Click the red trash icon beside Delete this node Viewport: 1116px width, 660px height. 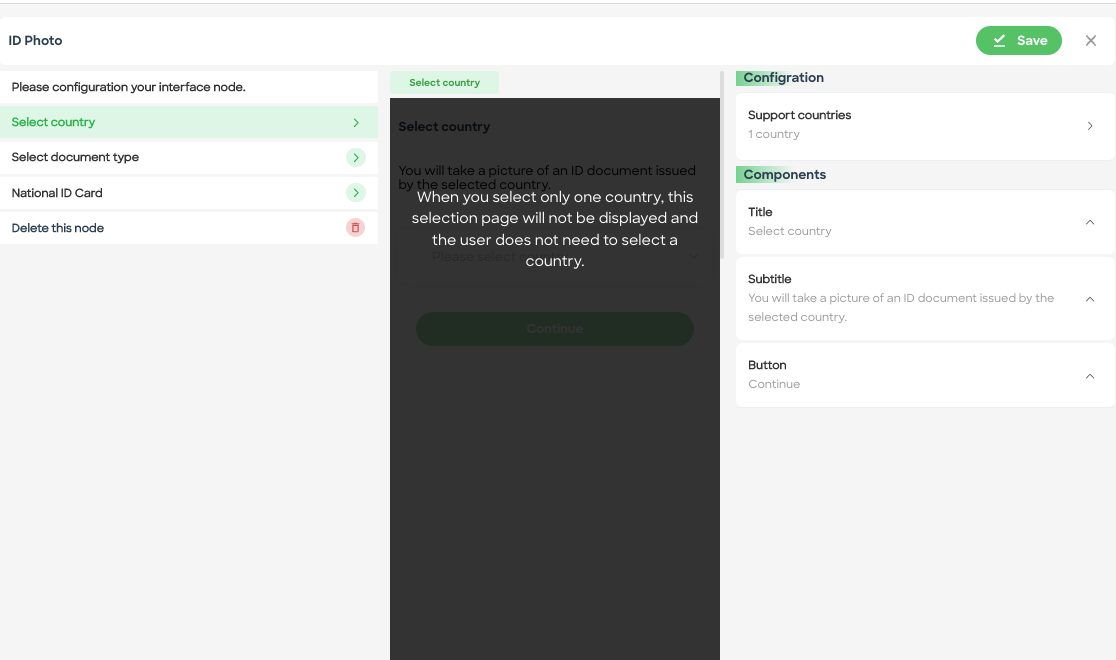pyautogui.click(x=356, y=227)
